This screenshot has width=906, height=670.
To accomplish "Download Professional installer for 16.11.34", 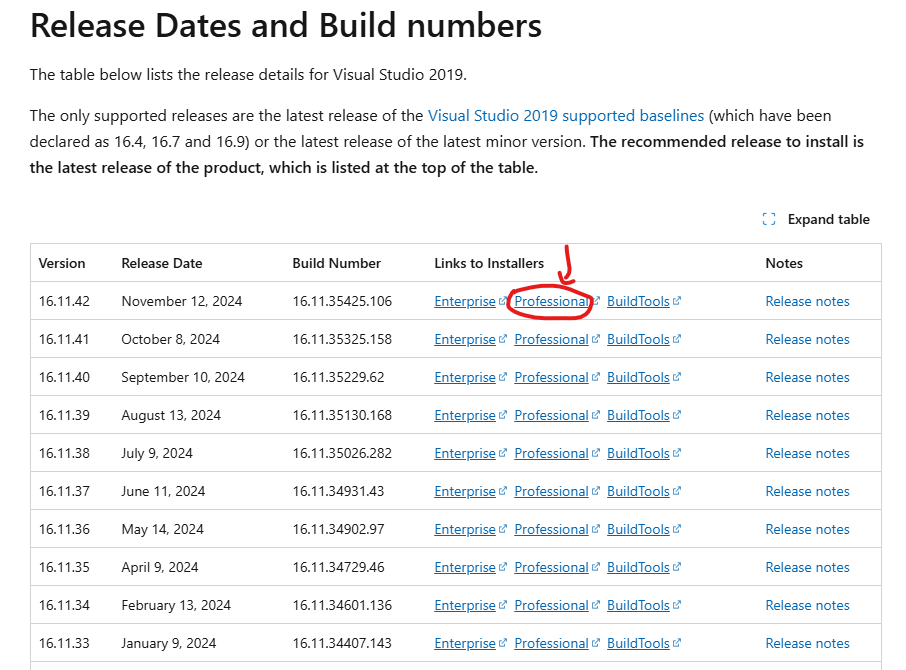I will click(x=551, y=605).
